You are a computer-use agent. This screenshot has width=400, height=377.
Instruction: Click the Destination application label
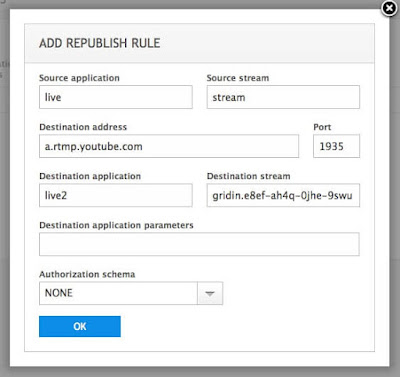(x=90, y=176)
